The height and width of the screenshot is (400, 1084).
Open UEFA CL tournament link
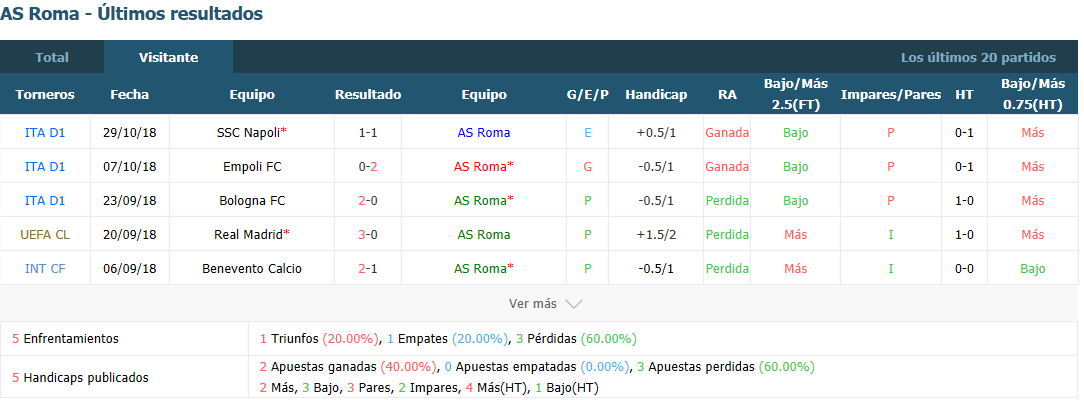coord(45,235)
